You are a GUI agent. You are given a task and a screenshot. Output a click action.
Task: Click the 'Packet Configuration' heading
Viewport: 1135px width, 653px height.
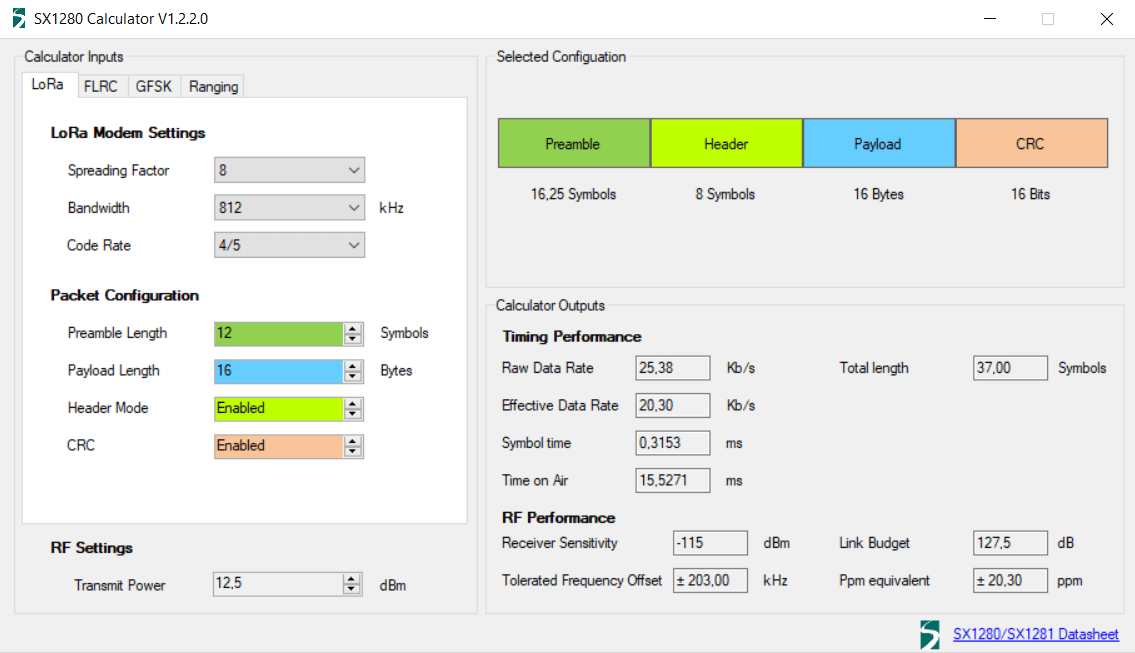(x=125, y=295)
